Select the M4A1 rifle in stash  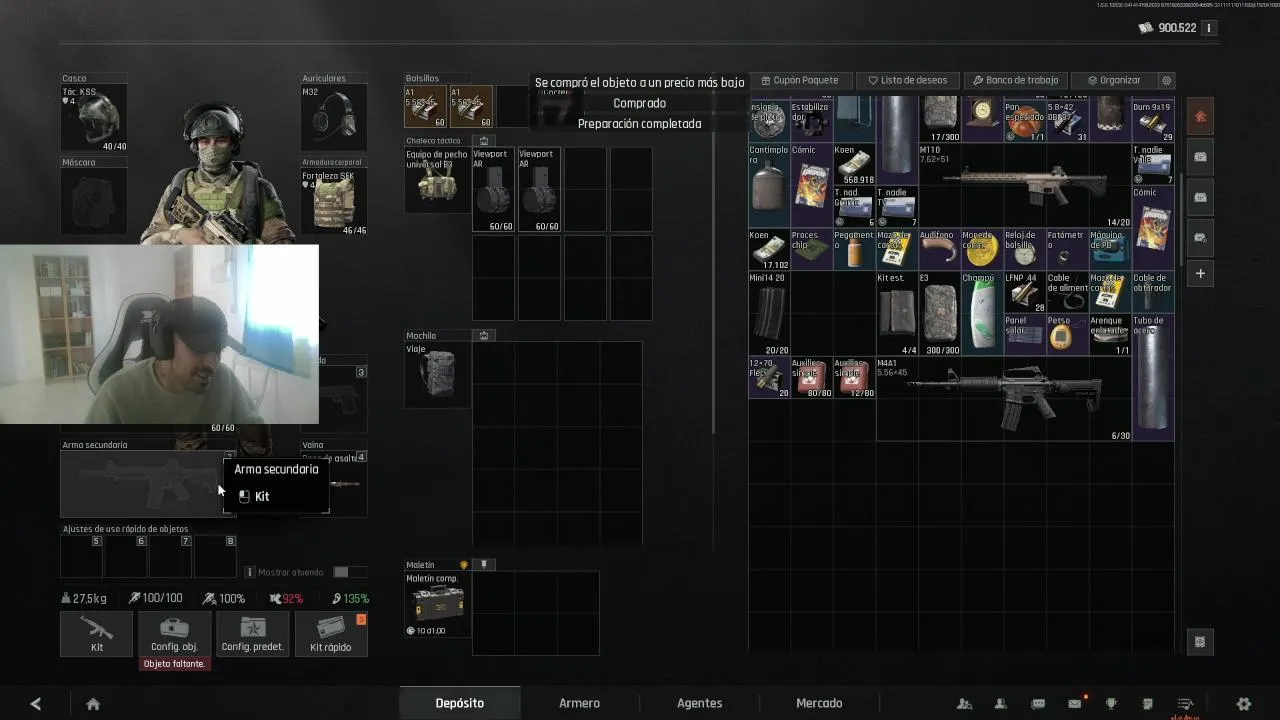click(x=1004, y=399)
